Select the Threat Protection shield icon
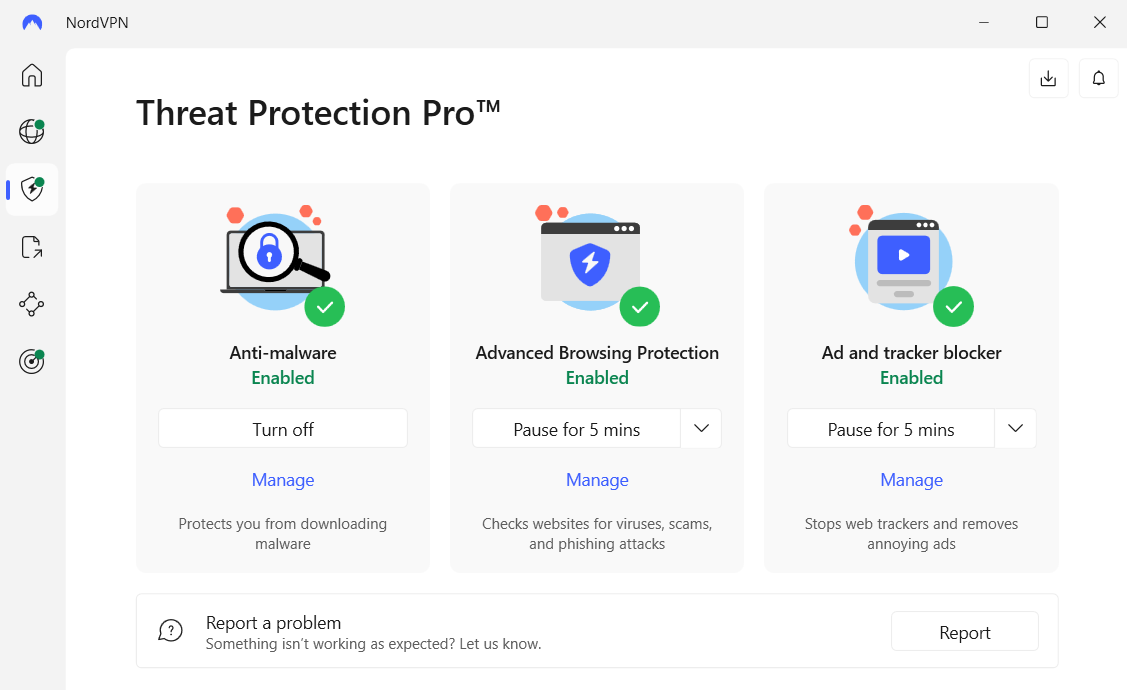Viewport: 1127px width, 690px height. click(32, 189)
